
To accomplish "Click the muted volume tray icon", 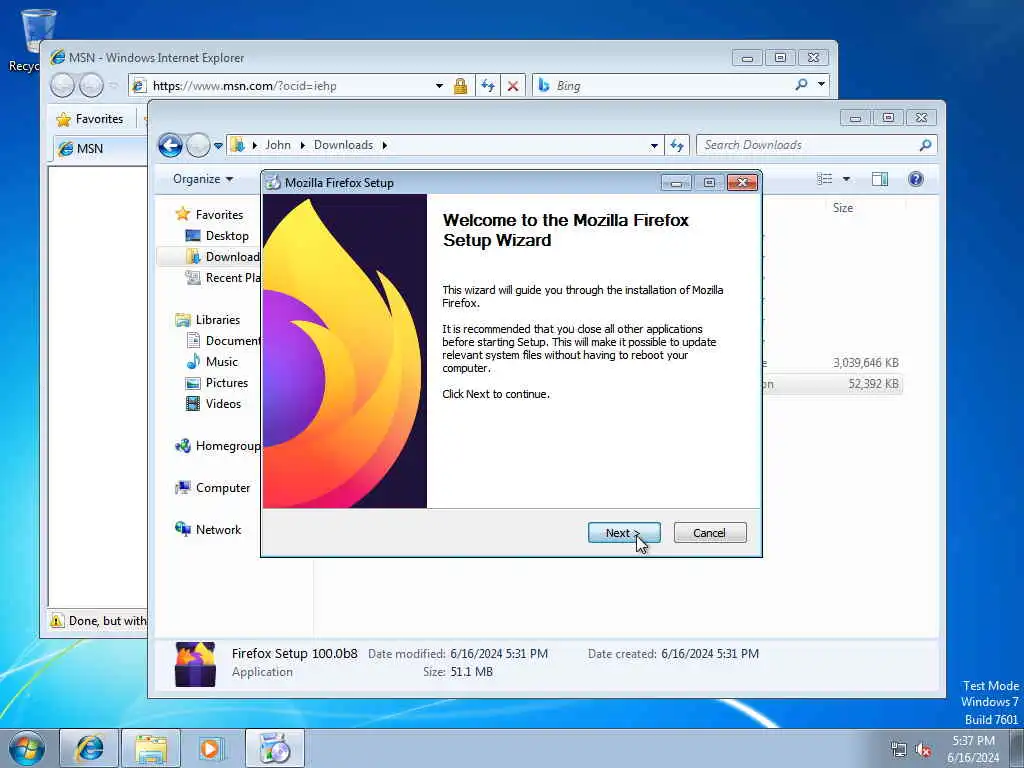I will (x=923, y=750).
